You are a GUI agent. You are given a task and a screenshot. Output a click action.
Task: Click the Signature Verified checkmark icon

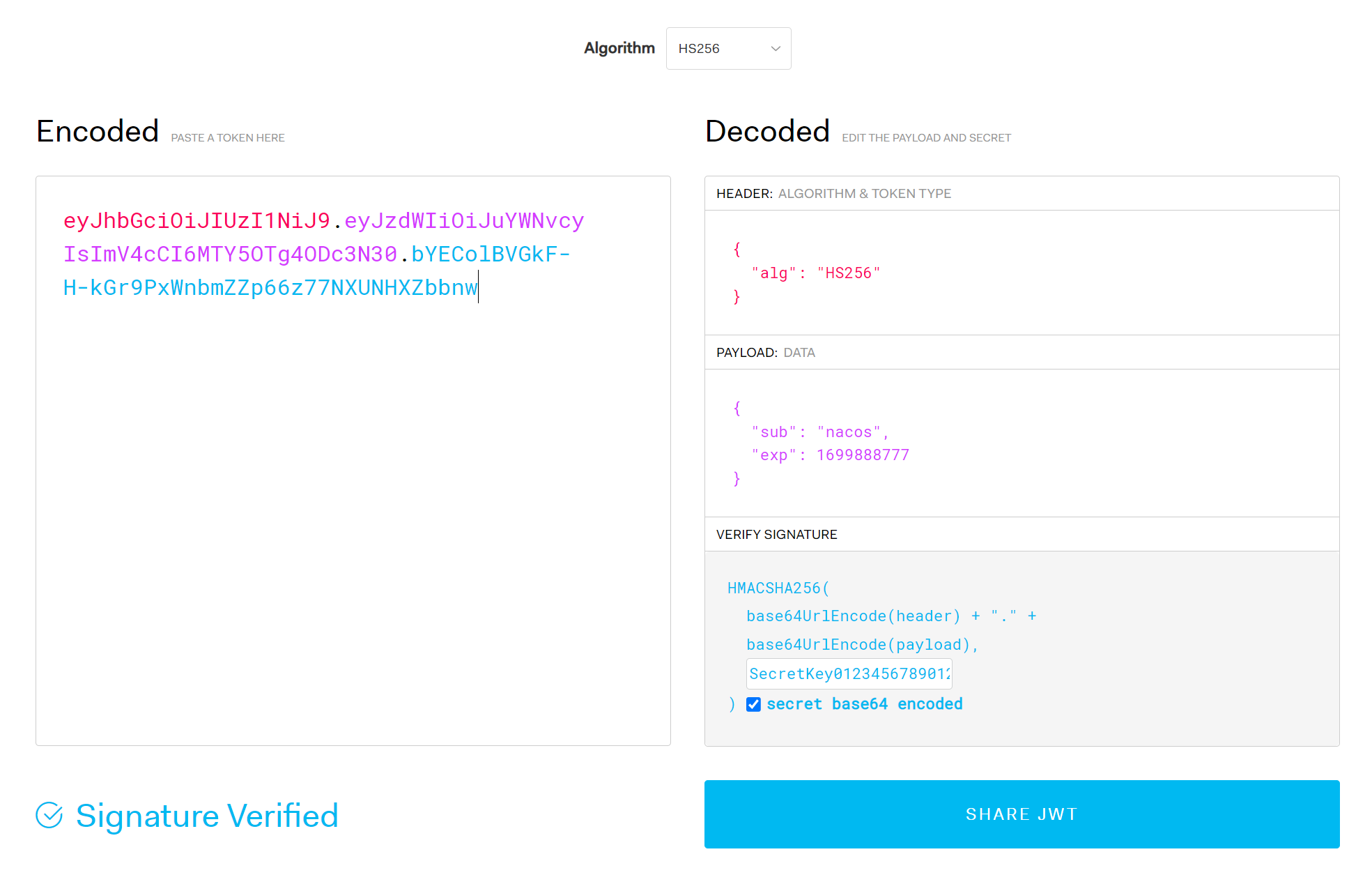click(49, 815)
